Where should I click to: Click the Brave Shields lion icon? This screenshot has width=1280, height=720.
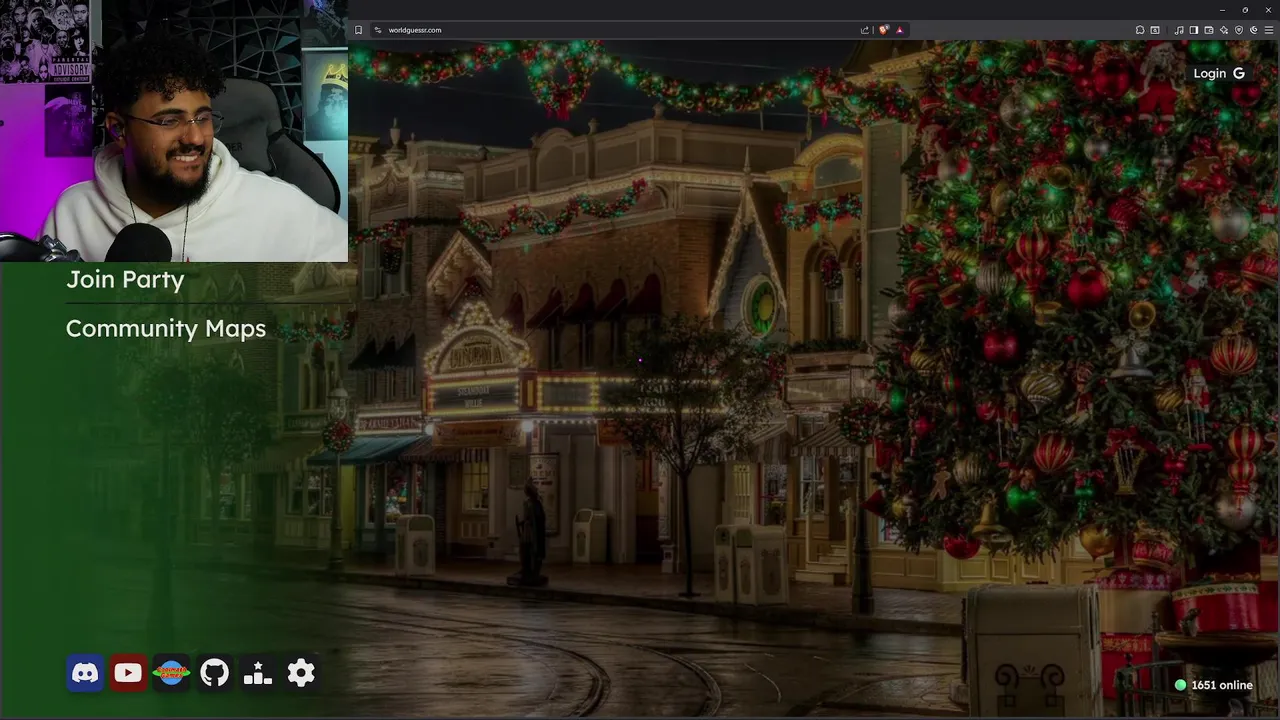tap(883, 30)
